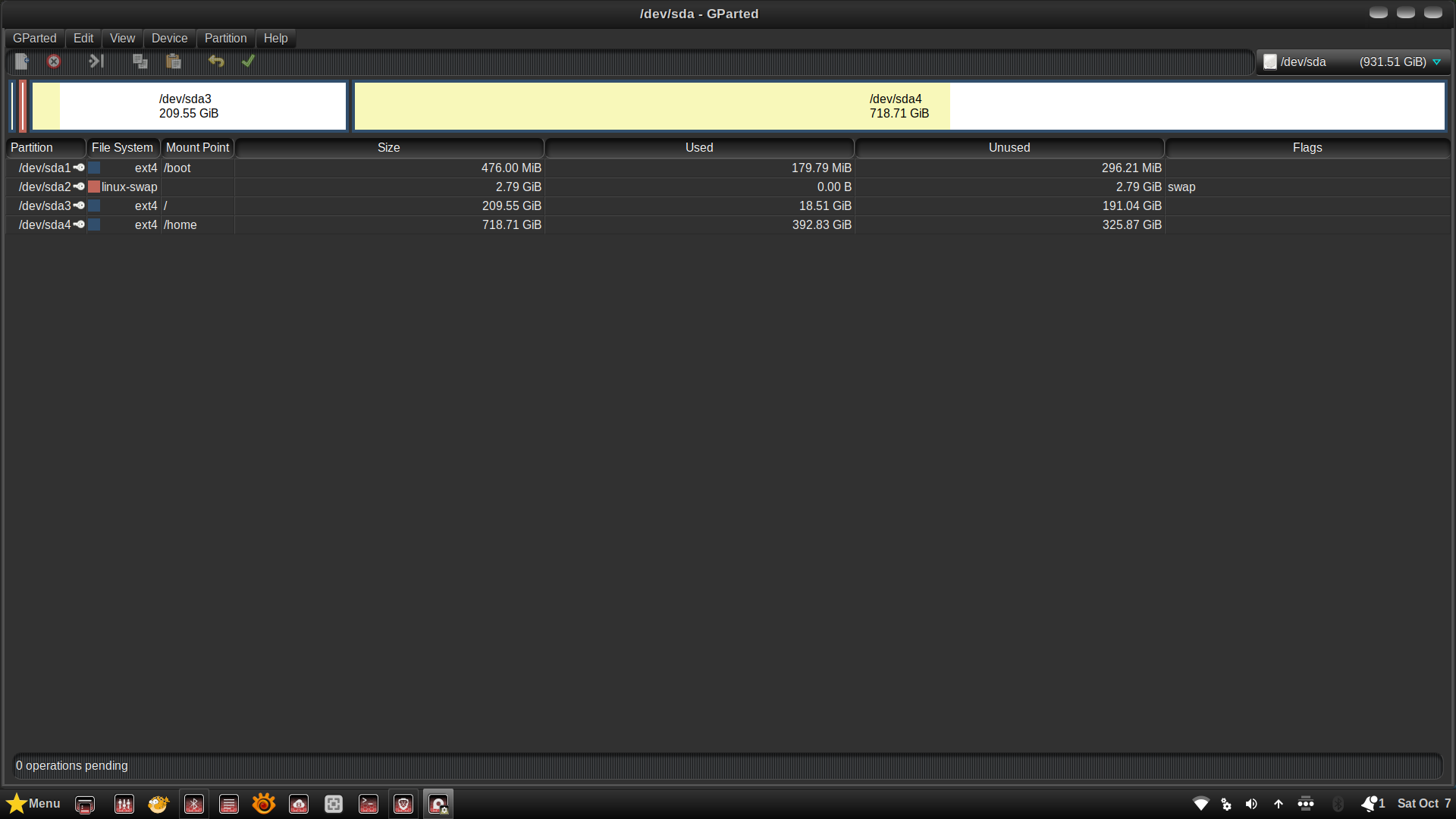Open the terminal icon in taskbar
Screen dimensions: 1456x819
pyautogui.click(x=369, y=805)
